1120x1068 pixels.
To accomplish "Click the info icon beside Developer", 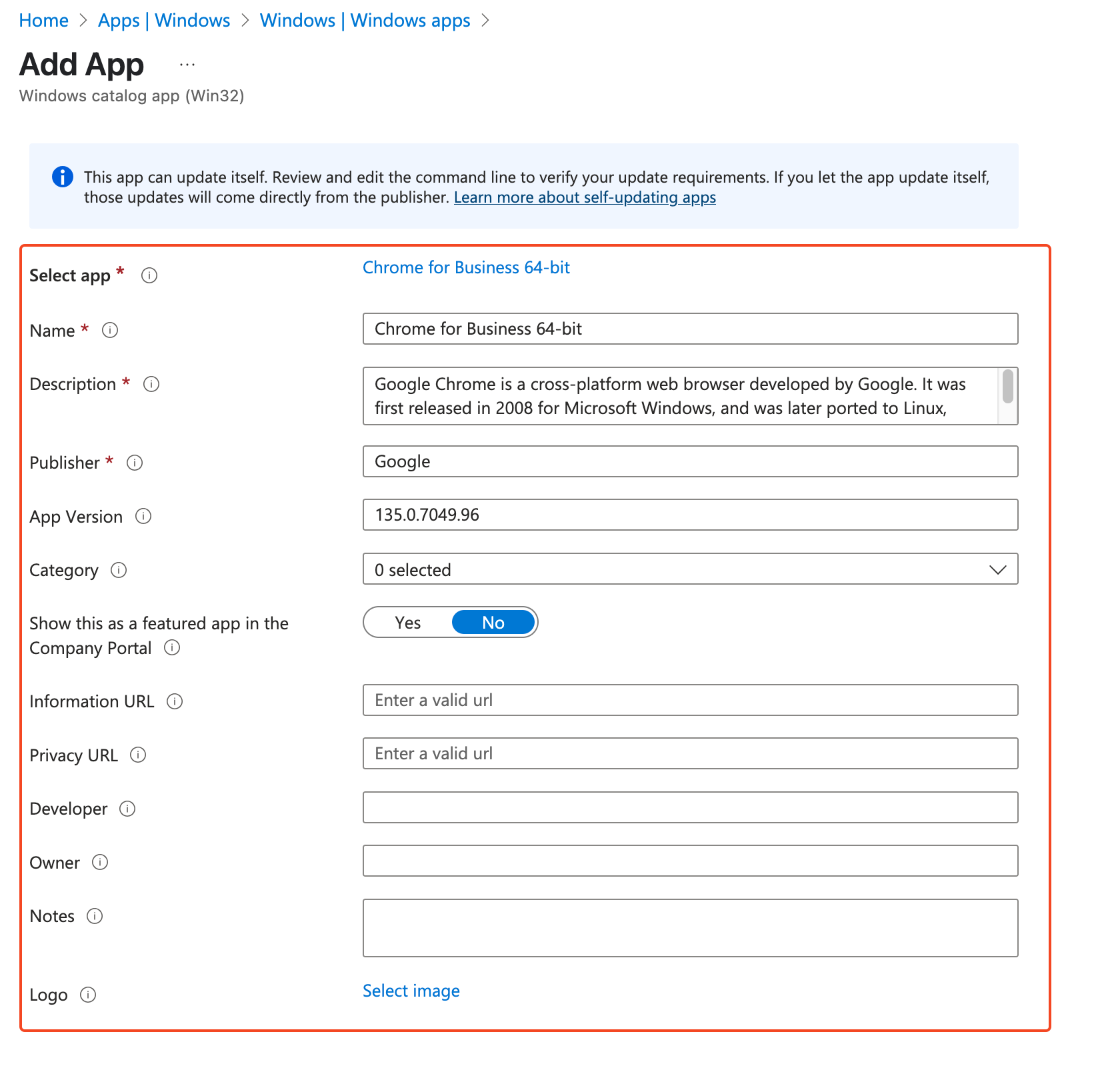I will [x=127, y=809].
